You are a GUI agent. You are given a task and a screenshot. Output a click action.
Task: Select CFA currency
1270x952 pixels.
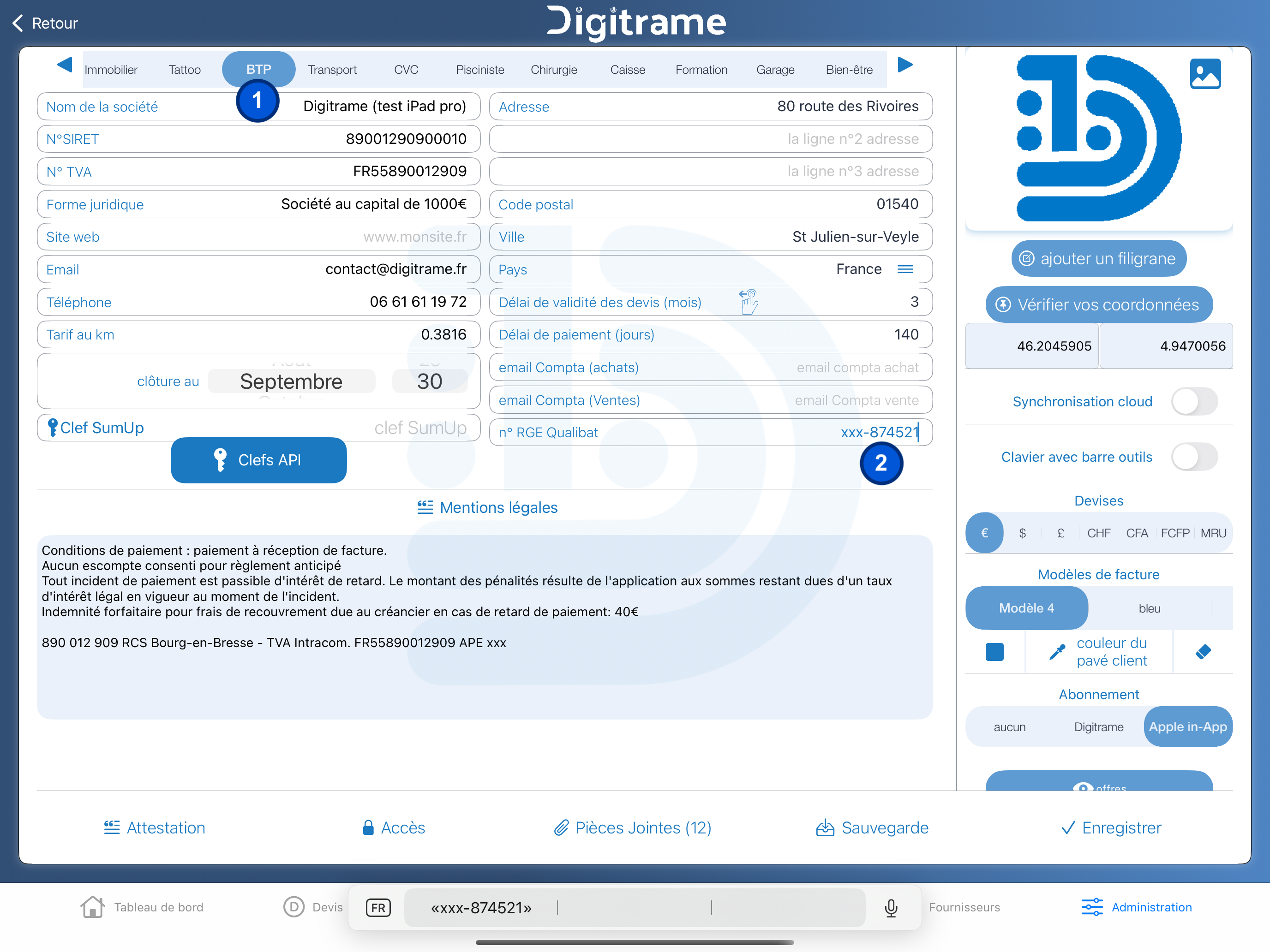[1137, 533]
